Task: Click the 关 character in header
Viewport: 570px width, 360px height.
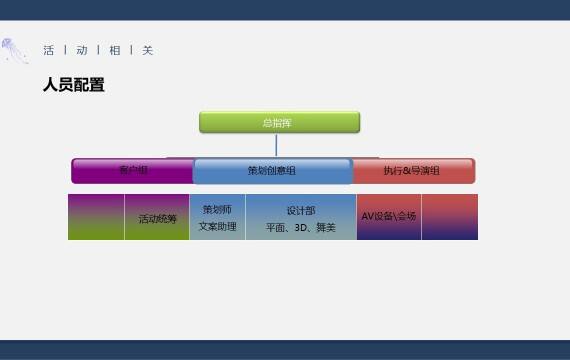Action: 148,50
